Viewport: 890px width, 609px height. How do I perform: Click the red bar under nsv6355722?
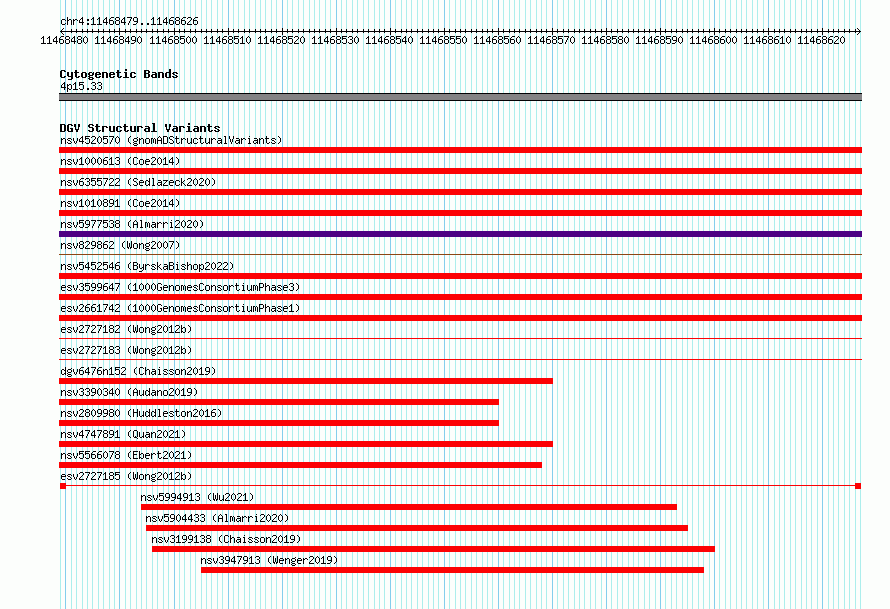point(460,192)
